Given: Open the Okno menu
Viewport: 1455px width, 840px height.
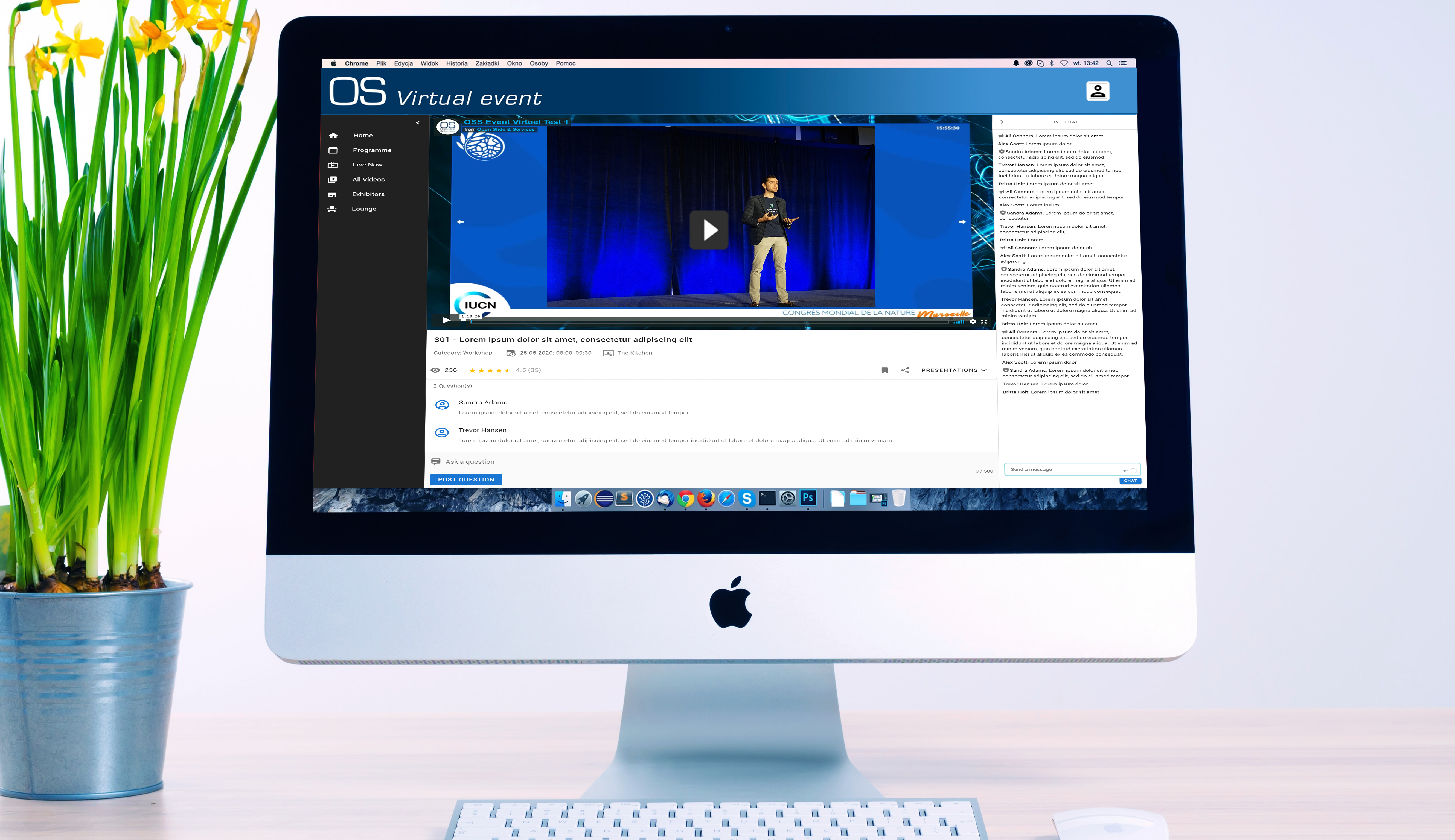Looking at the screenshot, I should click(514, 63).
